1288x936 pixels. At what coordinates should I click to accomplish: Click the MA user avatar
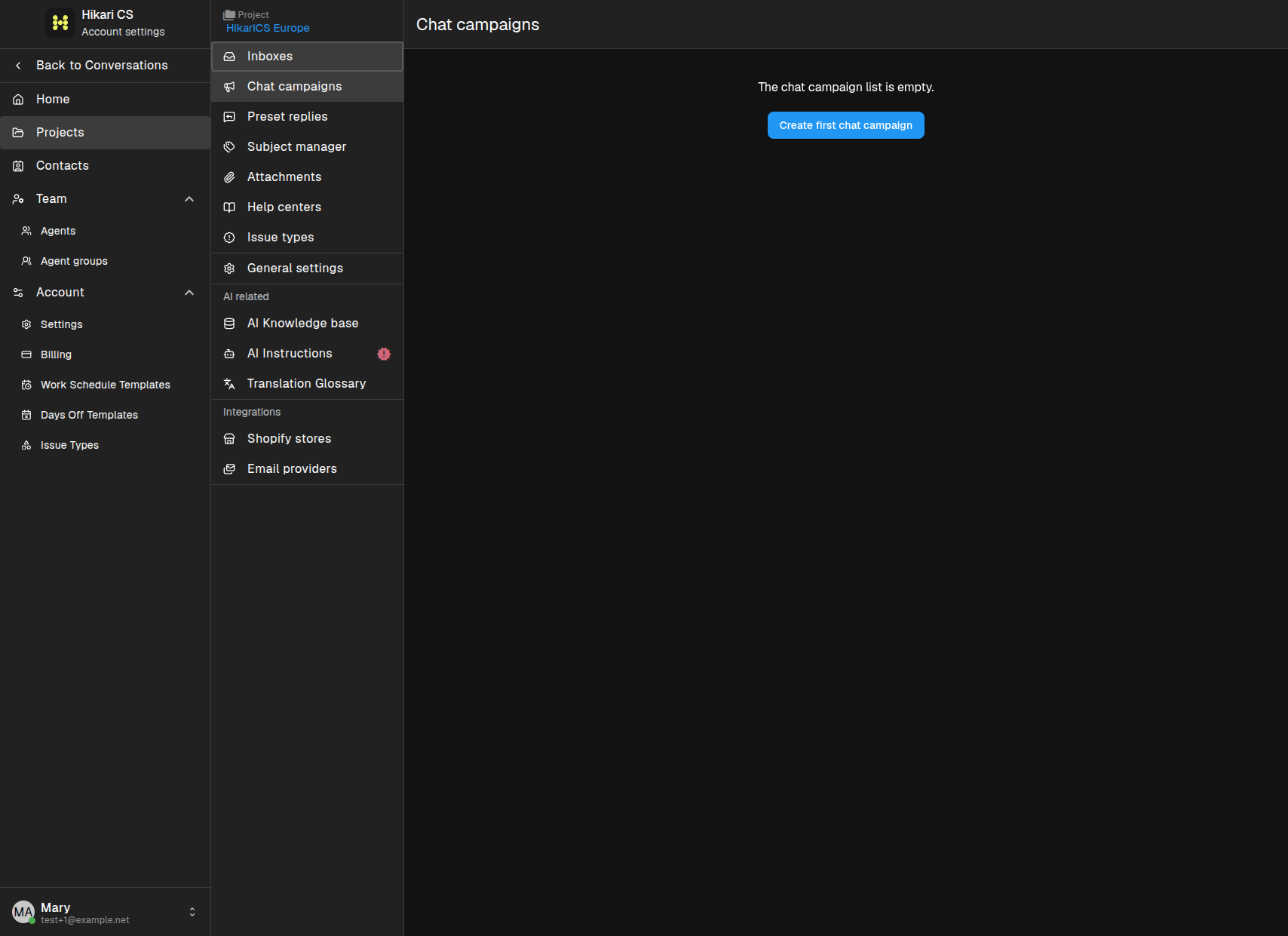[23, 912]
